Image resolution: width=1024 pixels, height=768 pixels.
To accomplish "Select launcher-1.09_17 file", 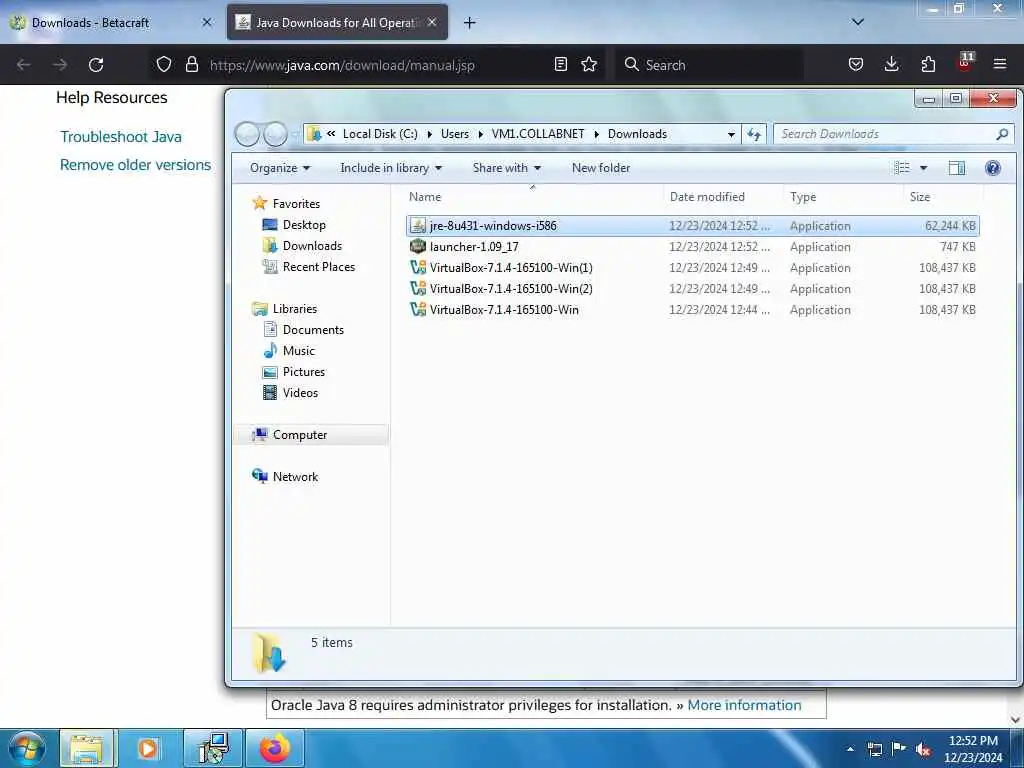I will [x=693, y=247].
